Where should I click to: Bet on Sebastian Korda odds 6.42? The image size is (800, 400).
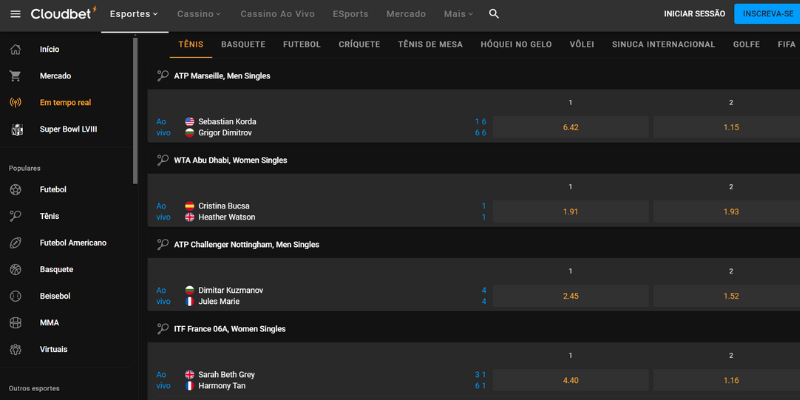click(570, 127)
